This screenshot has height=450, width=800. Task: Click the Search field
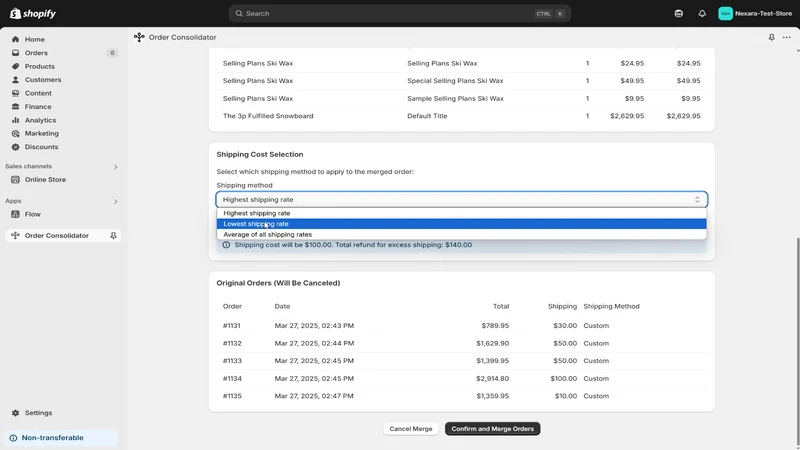pyautogui.click(x=399, y=14)
